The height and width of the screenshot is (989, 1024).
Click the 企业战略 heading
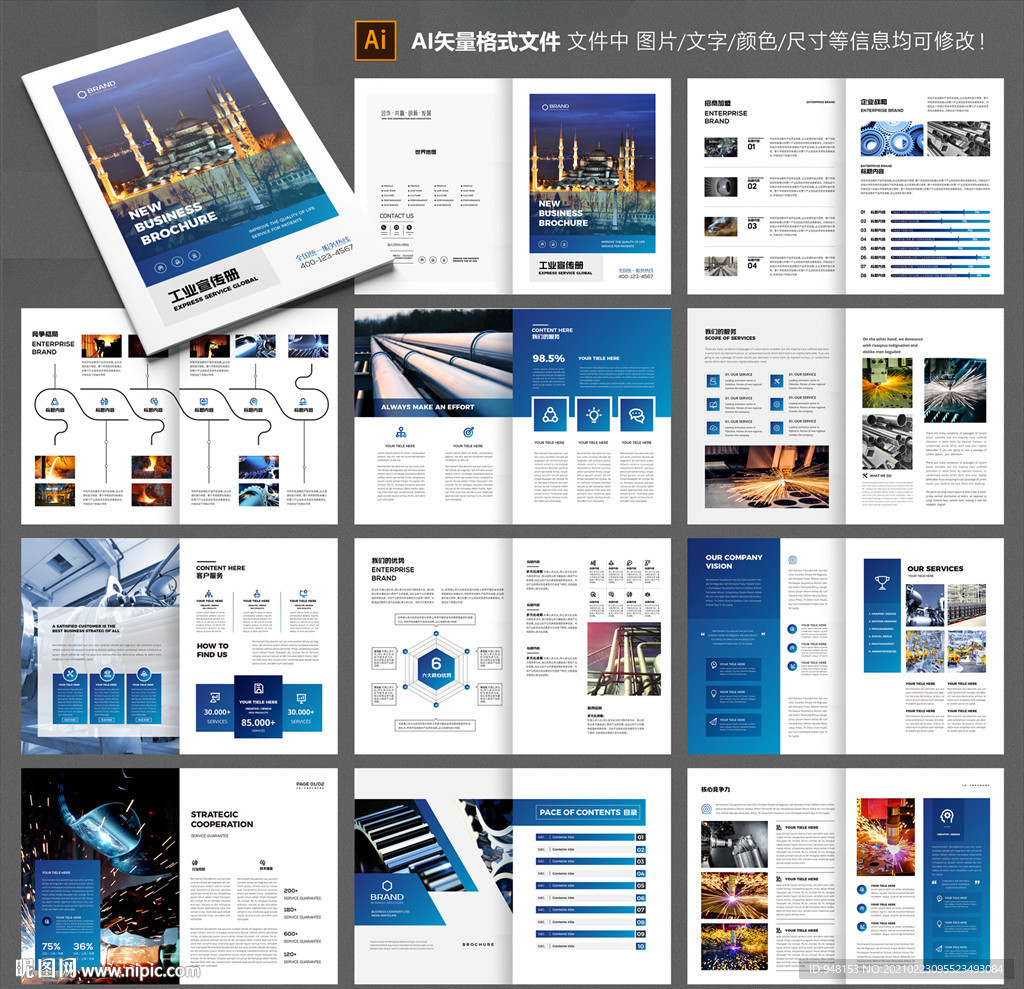[874, 102]
